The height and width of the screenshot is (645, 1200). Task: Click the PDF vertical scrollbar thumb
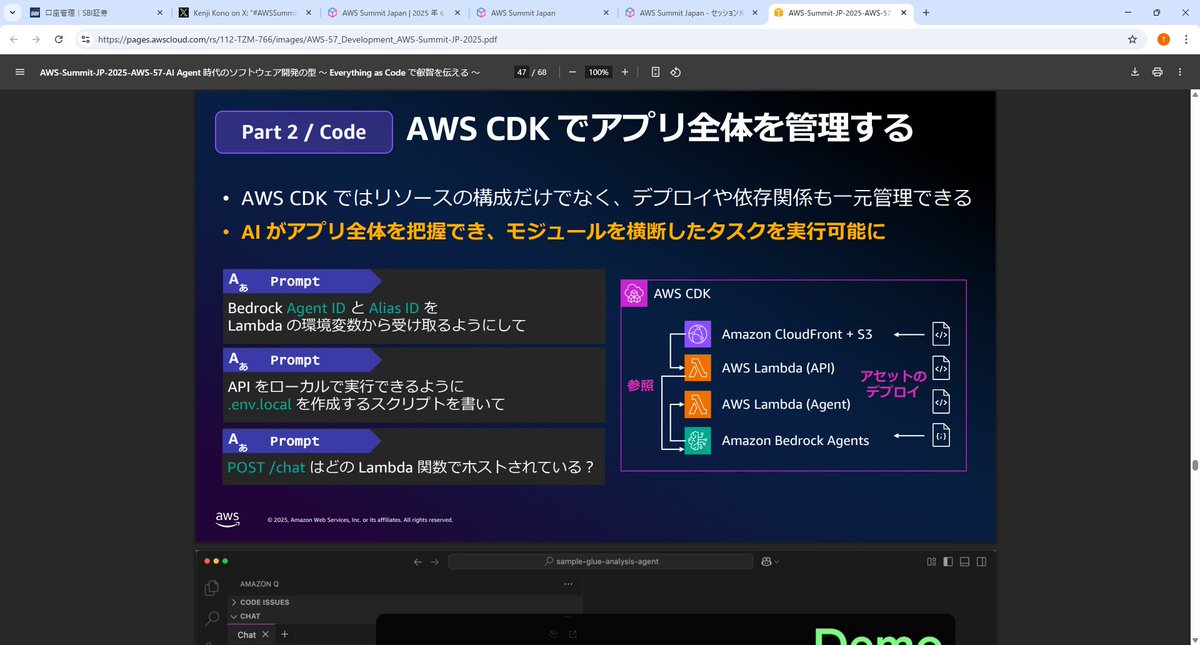pyautogui.click(x=1194, y=466)
